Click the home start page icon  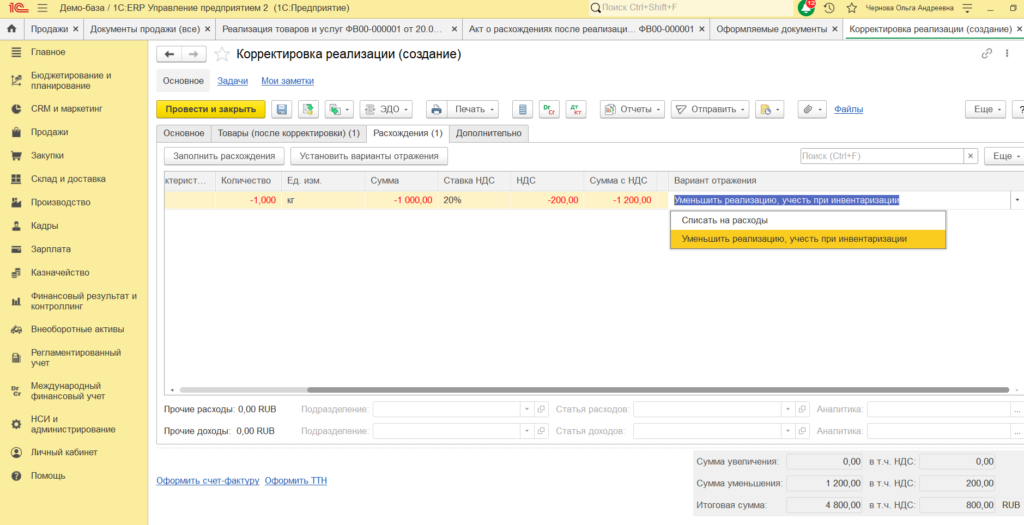(11, 29)
